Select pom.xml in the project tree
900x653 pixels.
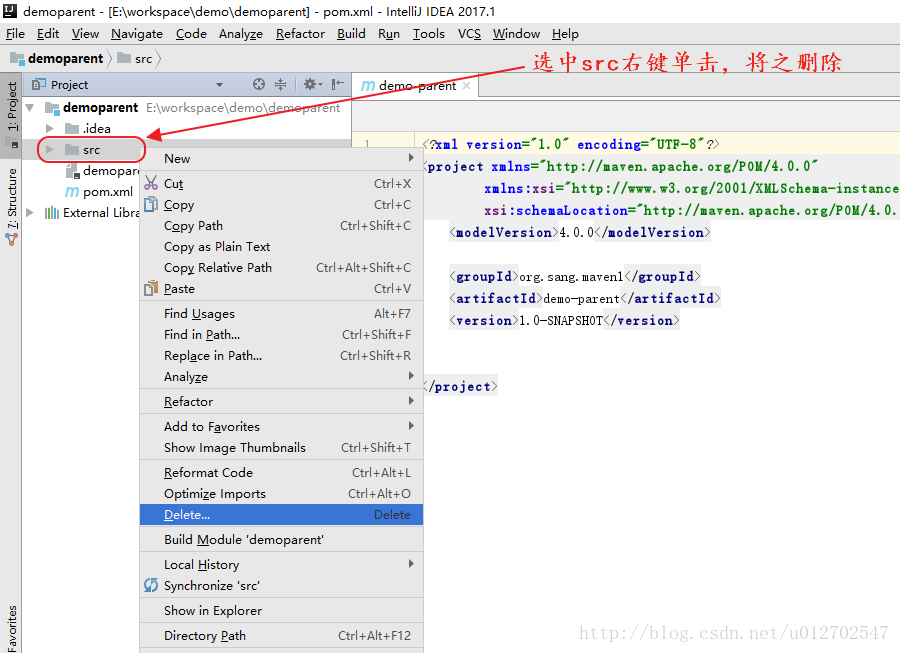[107, 191]
